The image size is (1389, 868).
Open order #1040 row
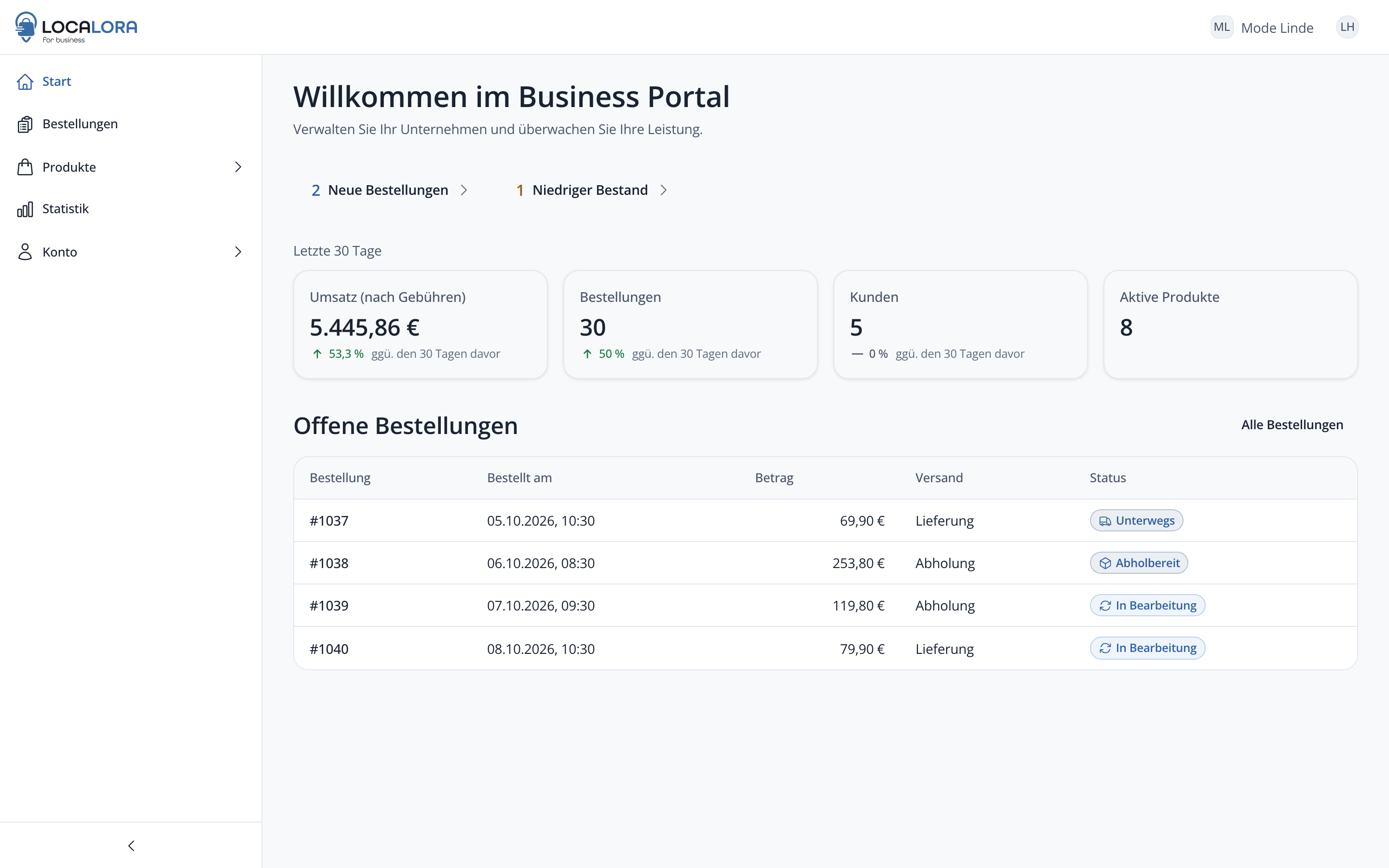[825, 649]
